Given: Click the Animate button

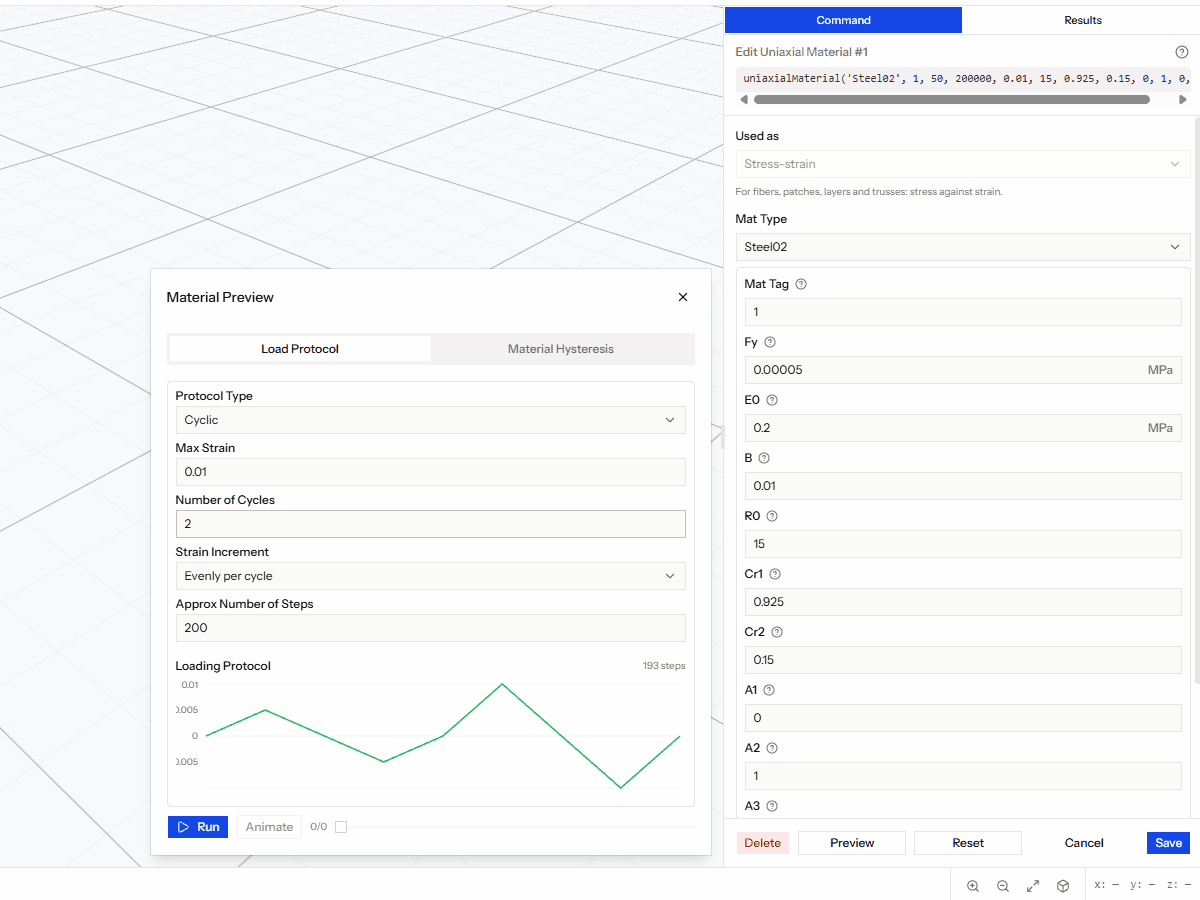Looking at the screenshot, I should point(269,827).
